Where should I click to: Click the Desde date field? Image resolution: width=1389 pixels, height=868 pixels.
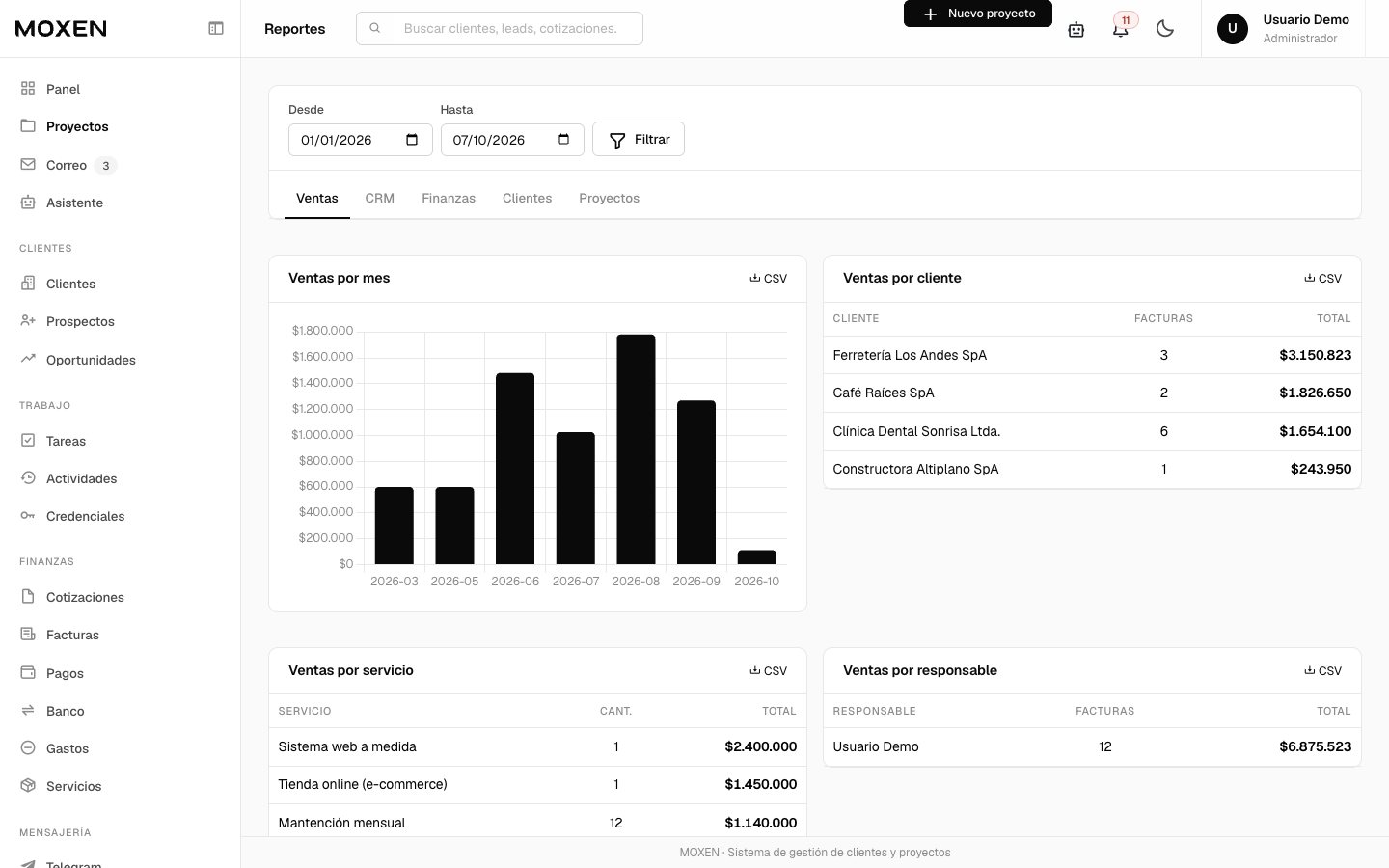point(361,140)
